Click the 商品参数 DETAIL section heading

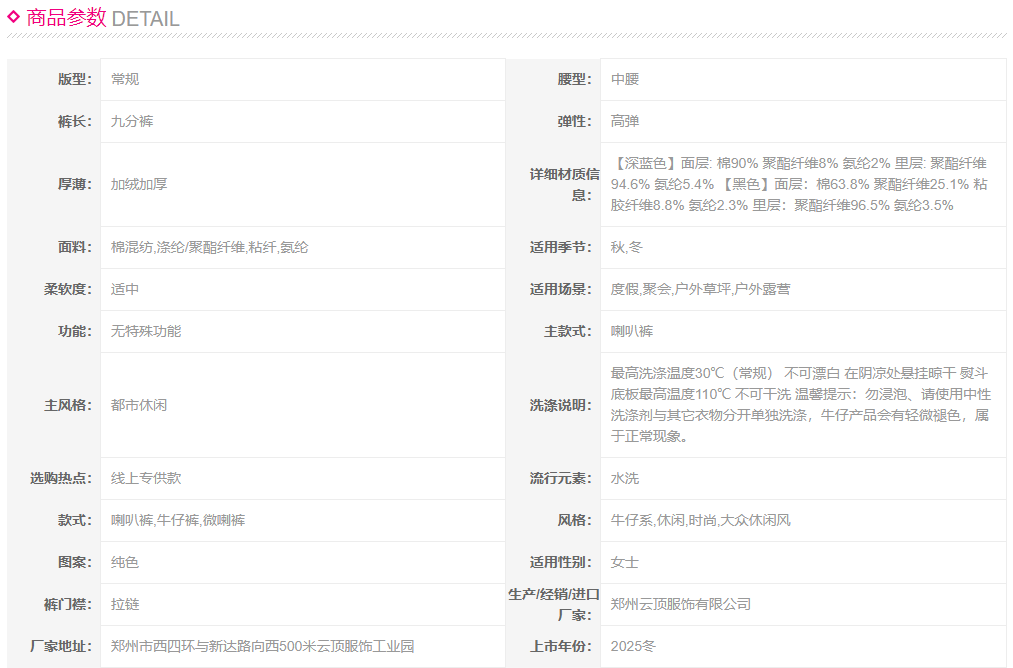click(103, 18)
